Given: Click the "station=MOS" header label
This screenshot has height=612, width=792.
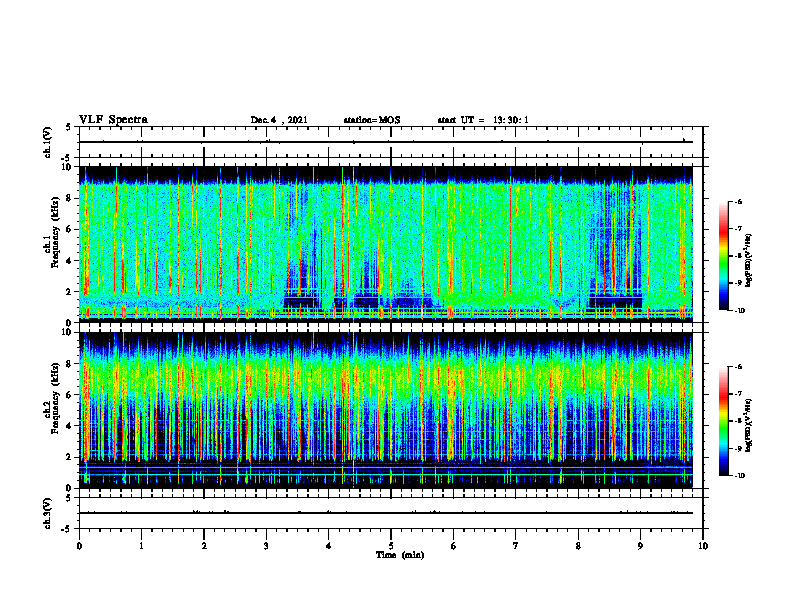Looking at the screenshot, I should [x=372, y=120].
